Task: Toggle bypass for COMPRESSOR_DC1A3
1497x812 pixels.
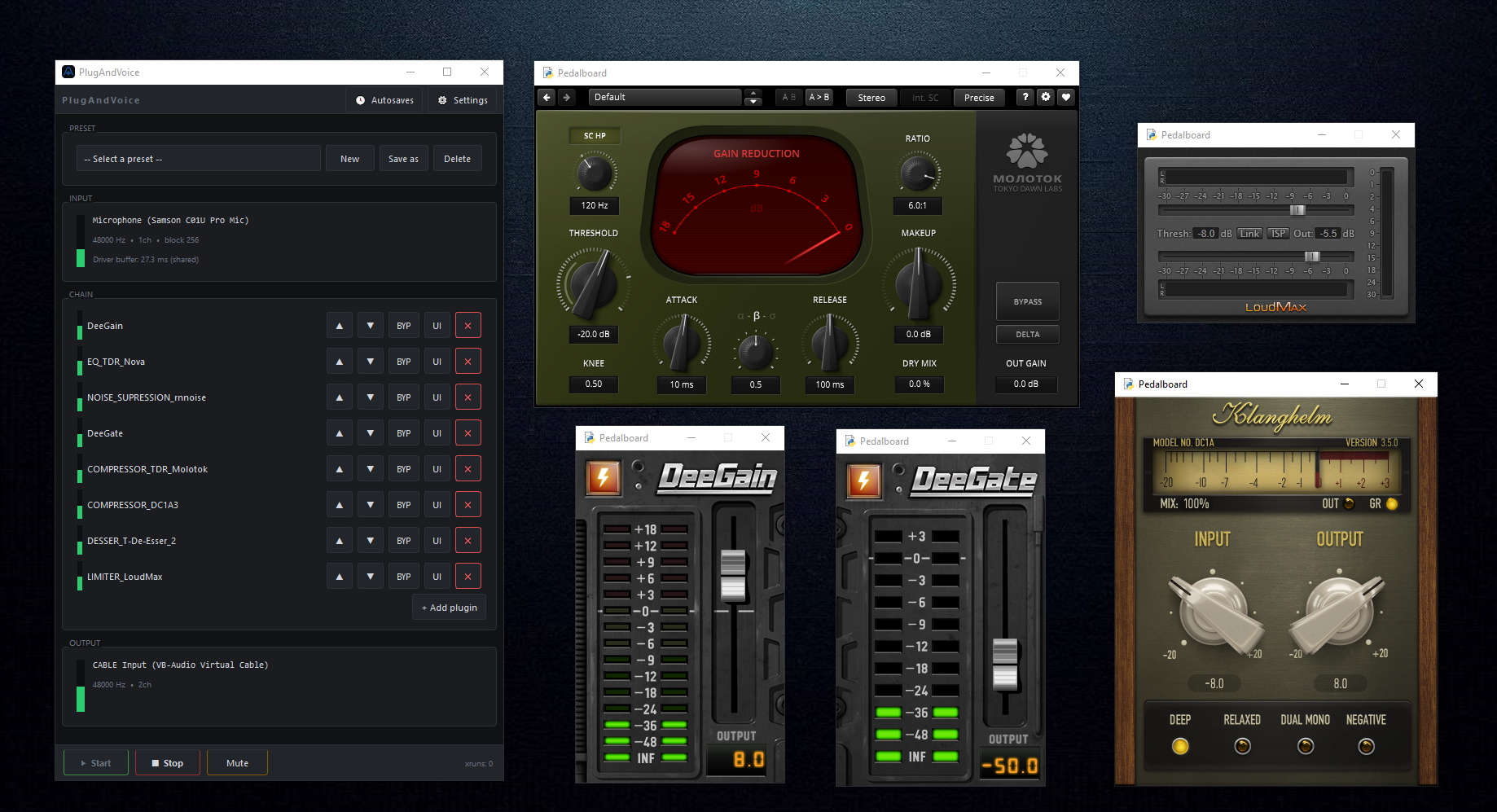Action: click(x=404, y=505)
